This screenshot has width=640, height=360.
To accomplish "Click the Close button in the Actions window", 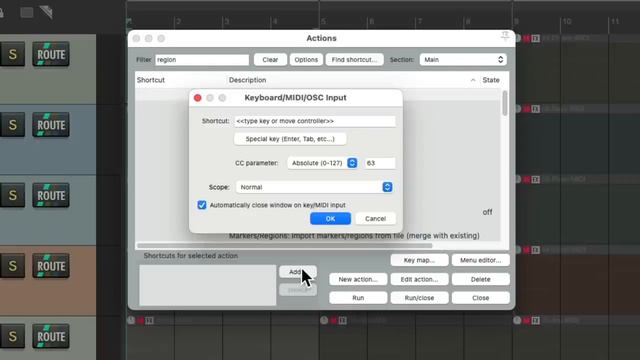I will (480, 298).
